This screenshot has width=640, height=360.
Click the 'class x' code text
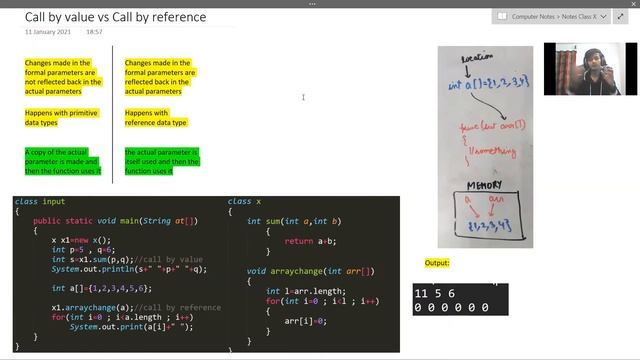pyautogui.click(x=244, y=201)
